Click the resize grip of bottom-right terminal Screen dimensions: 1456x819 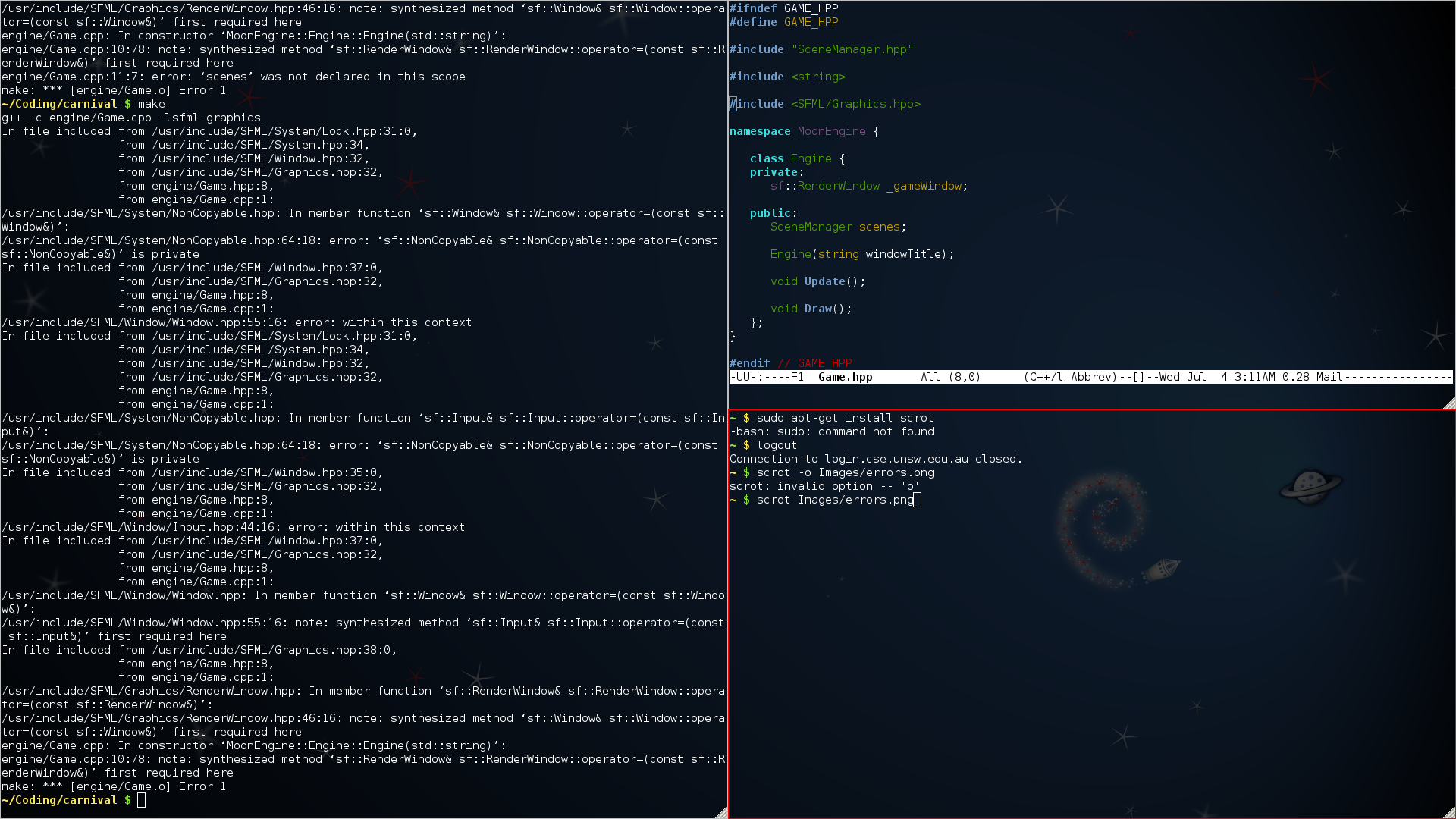1449,812
